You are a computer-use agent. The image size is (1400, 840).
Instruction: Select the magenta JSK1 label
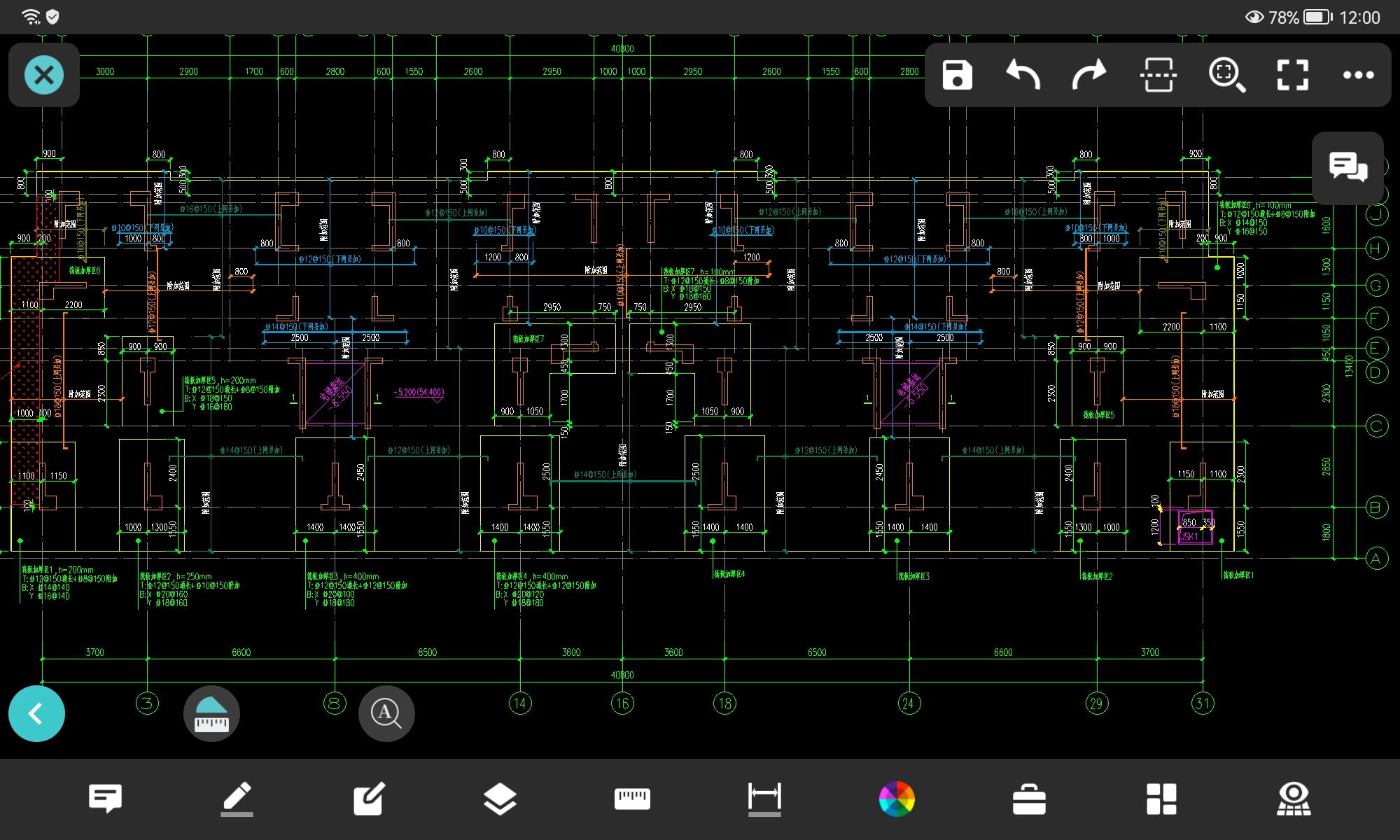[x=1190, y=536]
